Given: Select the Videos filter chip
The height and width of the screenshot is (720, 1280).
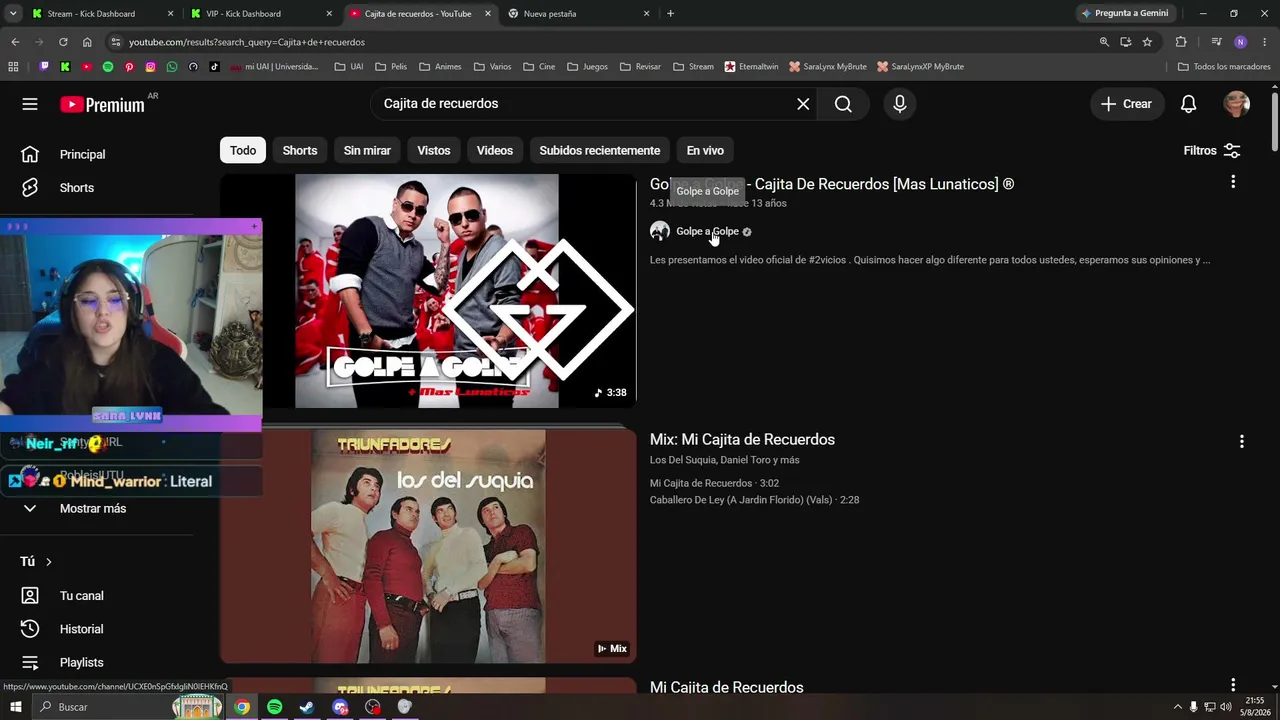Looking at the screenshot, I should click(x=495, y=151).
